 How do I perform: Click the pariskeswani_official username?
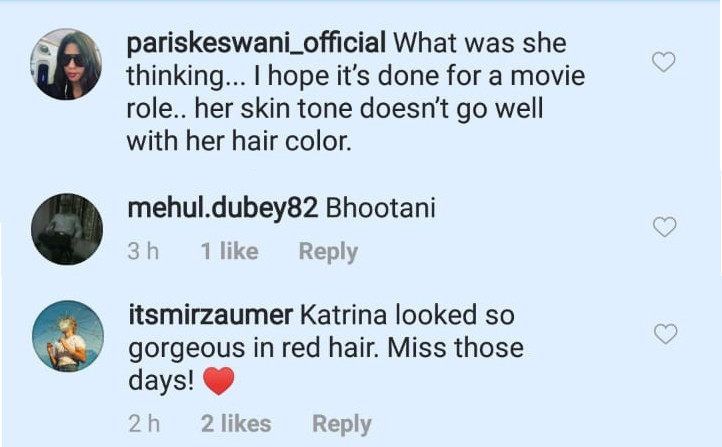pyautogui.click(x=256, y=43)
